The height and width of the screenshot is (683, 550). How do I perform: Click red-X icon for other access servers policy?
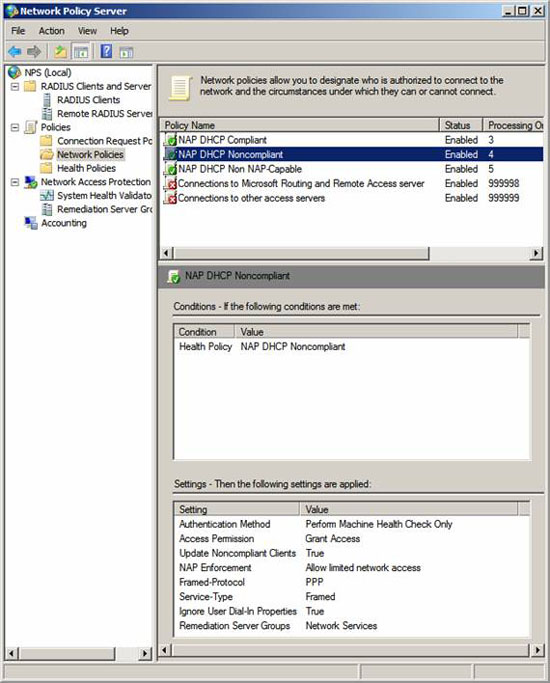tap(170, 198)
